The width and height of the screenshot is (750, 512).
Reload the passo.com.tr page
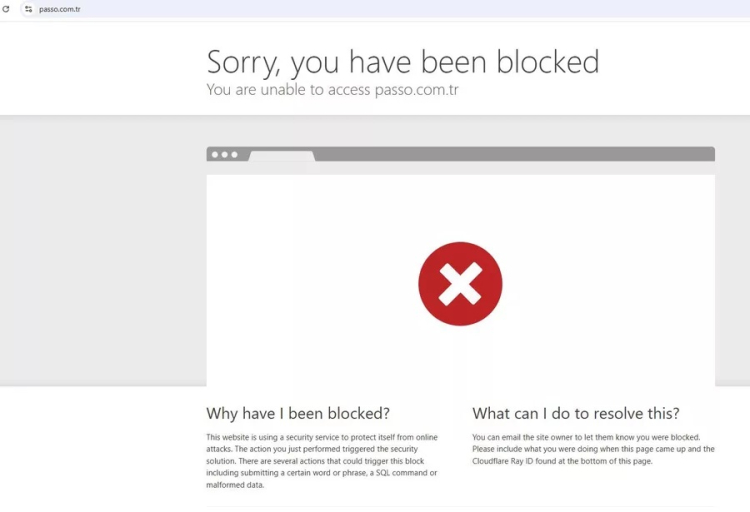click(x=6, y=9)
